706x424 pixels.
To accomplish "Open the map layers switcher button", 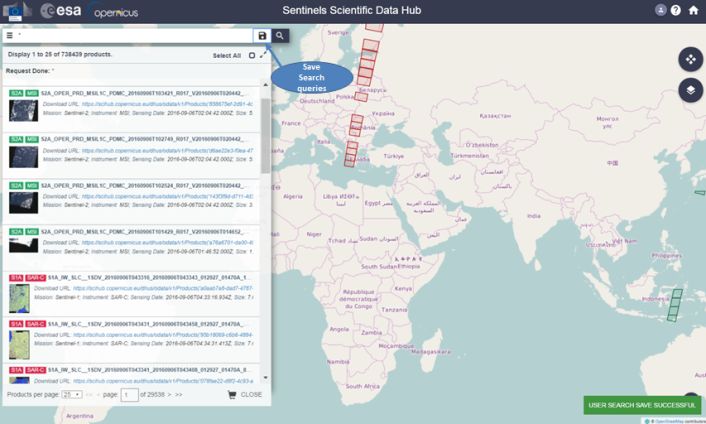I will tap(690, 90).
